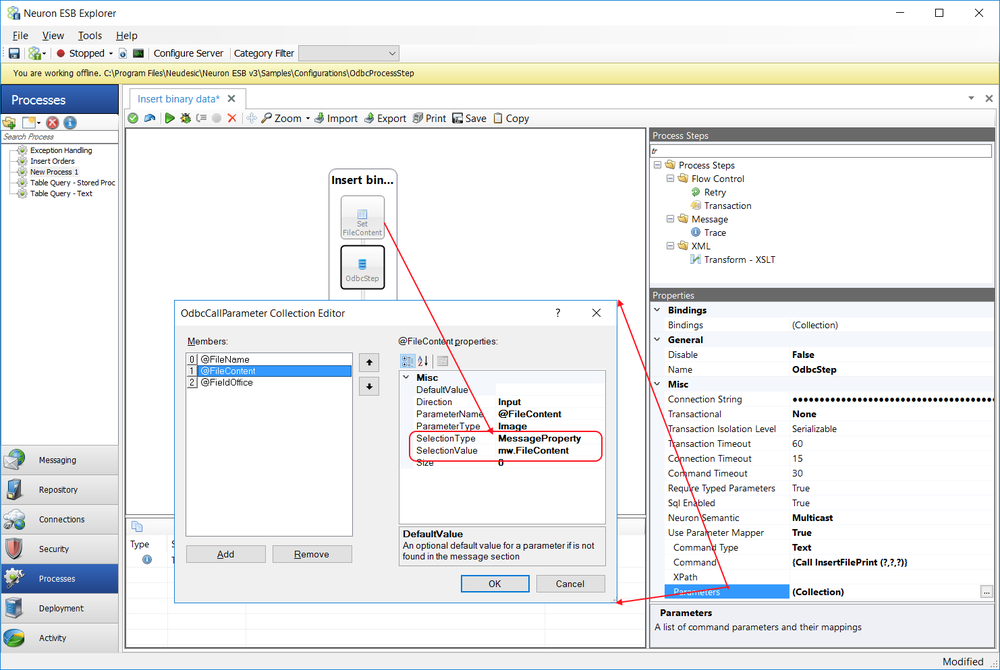Click the Add member button

(x=226, y=555)
